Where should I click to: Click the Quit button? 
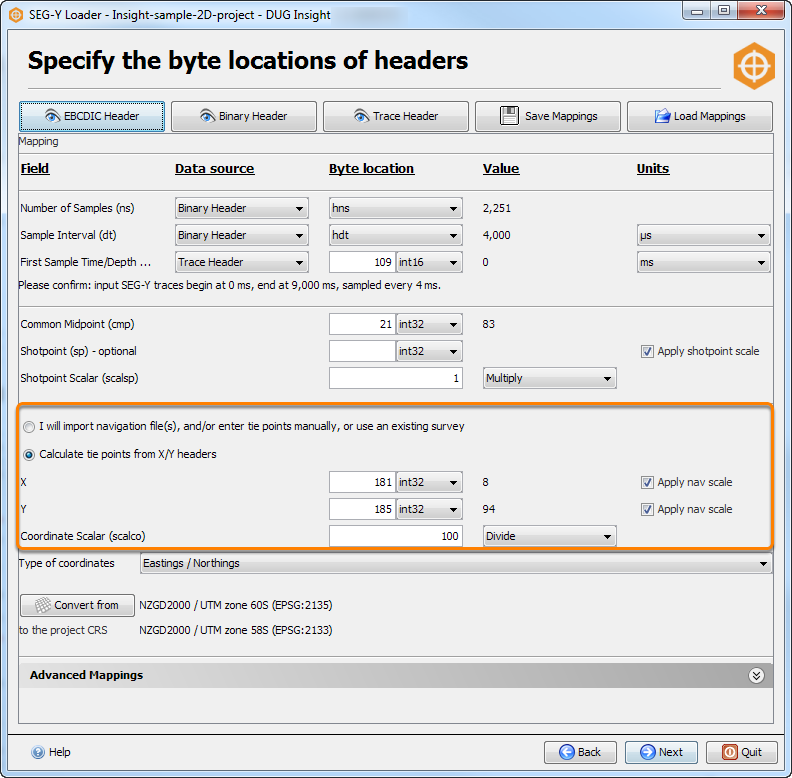click(742, 752)
